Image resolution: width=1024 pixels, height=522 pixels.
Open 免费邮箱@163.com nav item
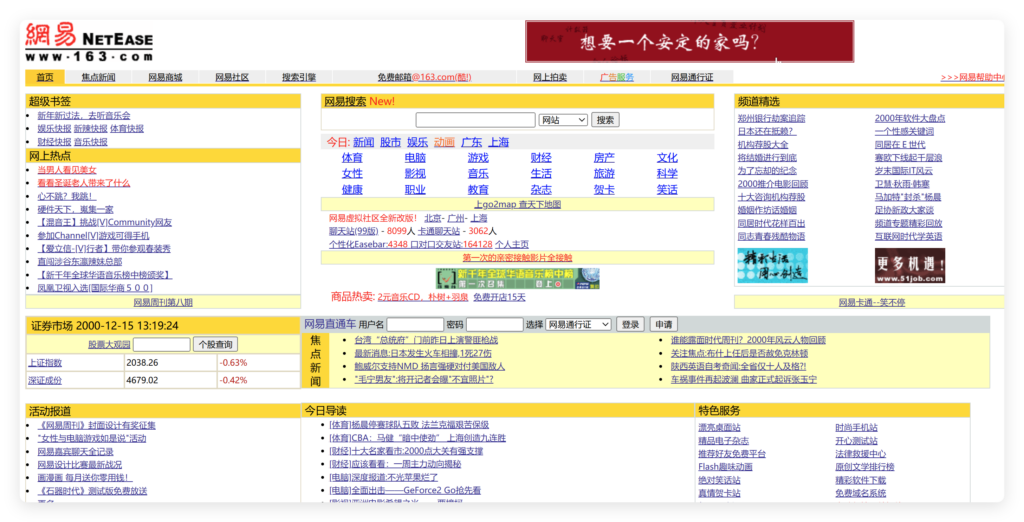[x=424, y=77]
